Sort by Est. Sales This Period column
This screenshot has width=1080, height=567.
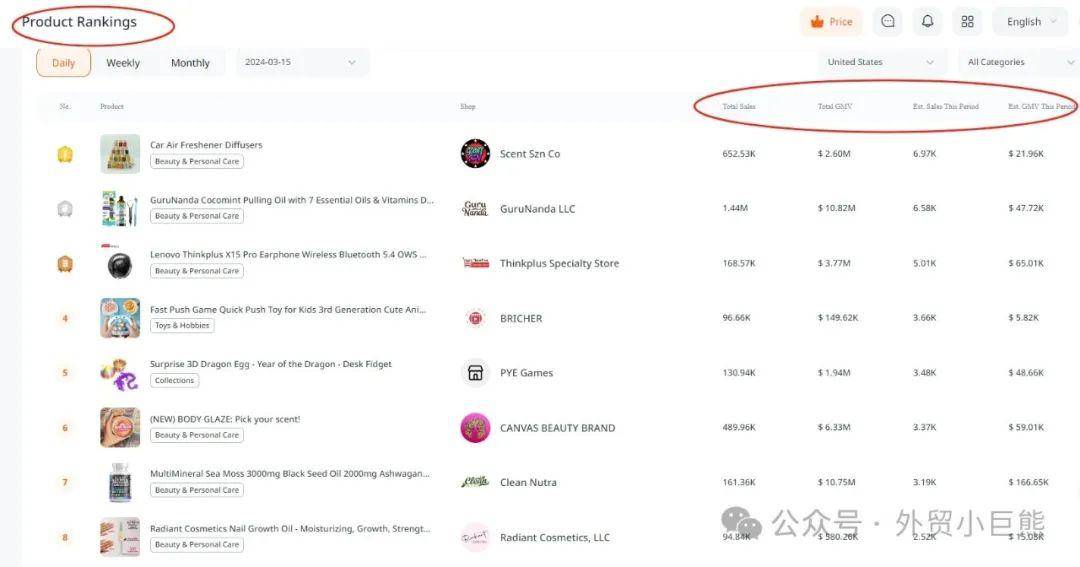(946, 107)
